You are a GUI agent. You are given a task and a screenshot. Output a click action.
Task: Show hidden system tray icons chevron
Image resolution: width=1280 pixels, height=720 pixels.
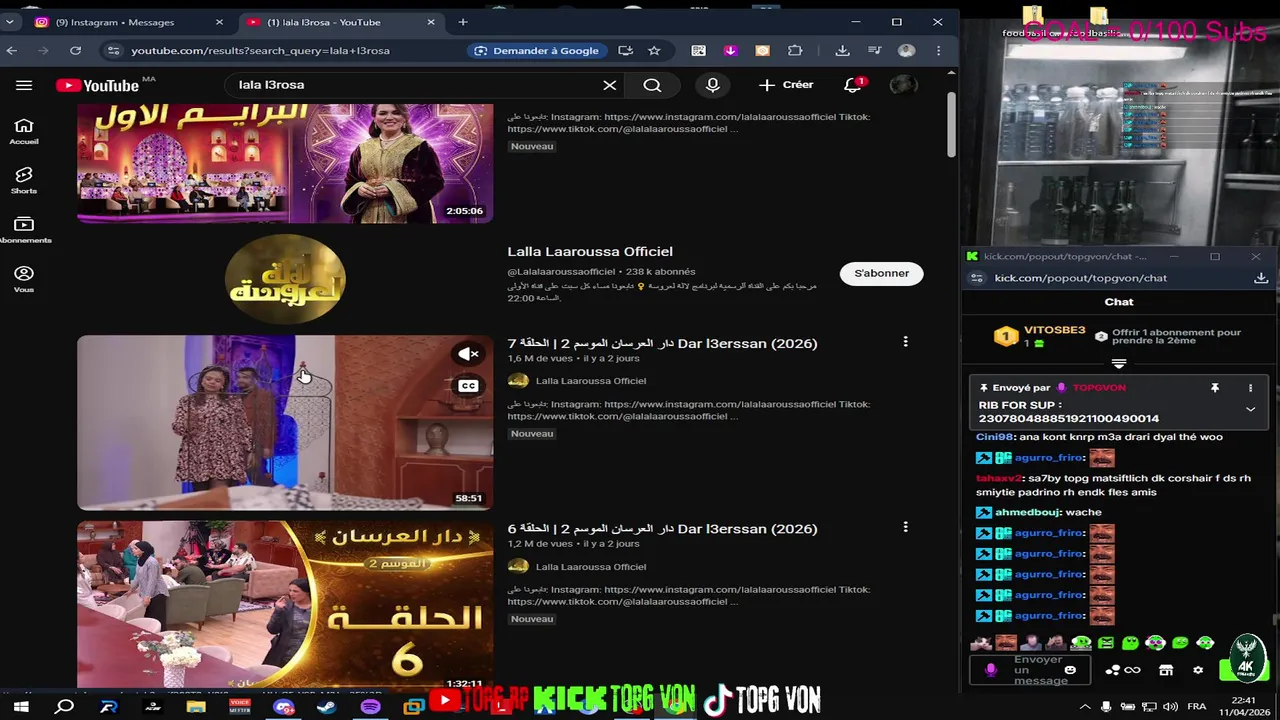pos(1085,707)
